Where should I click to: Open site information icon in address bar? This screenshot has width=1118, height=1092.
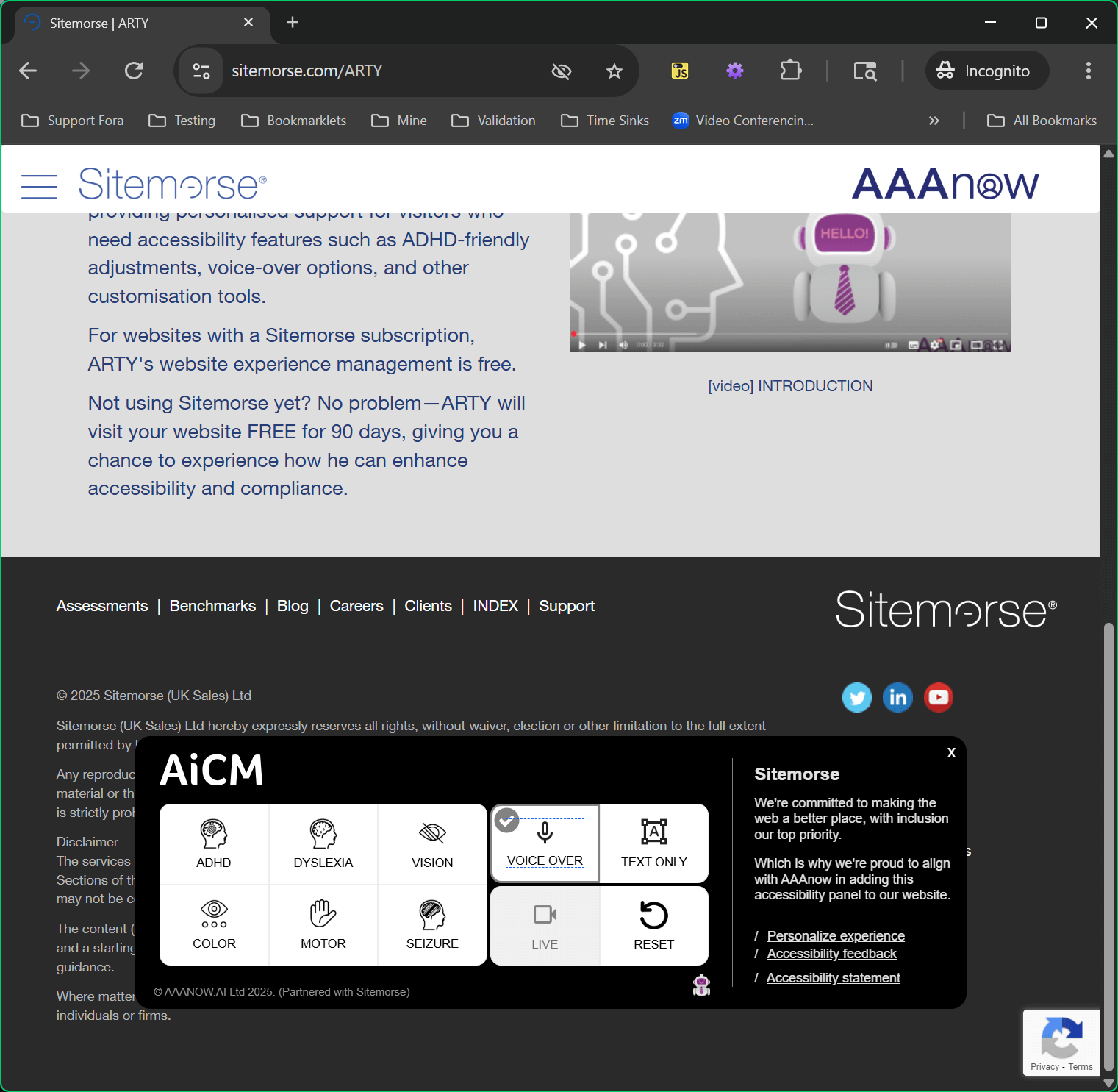click(x=201, y=71)
